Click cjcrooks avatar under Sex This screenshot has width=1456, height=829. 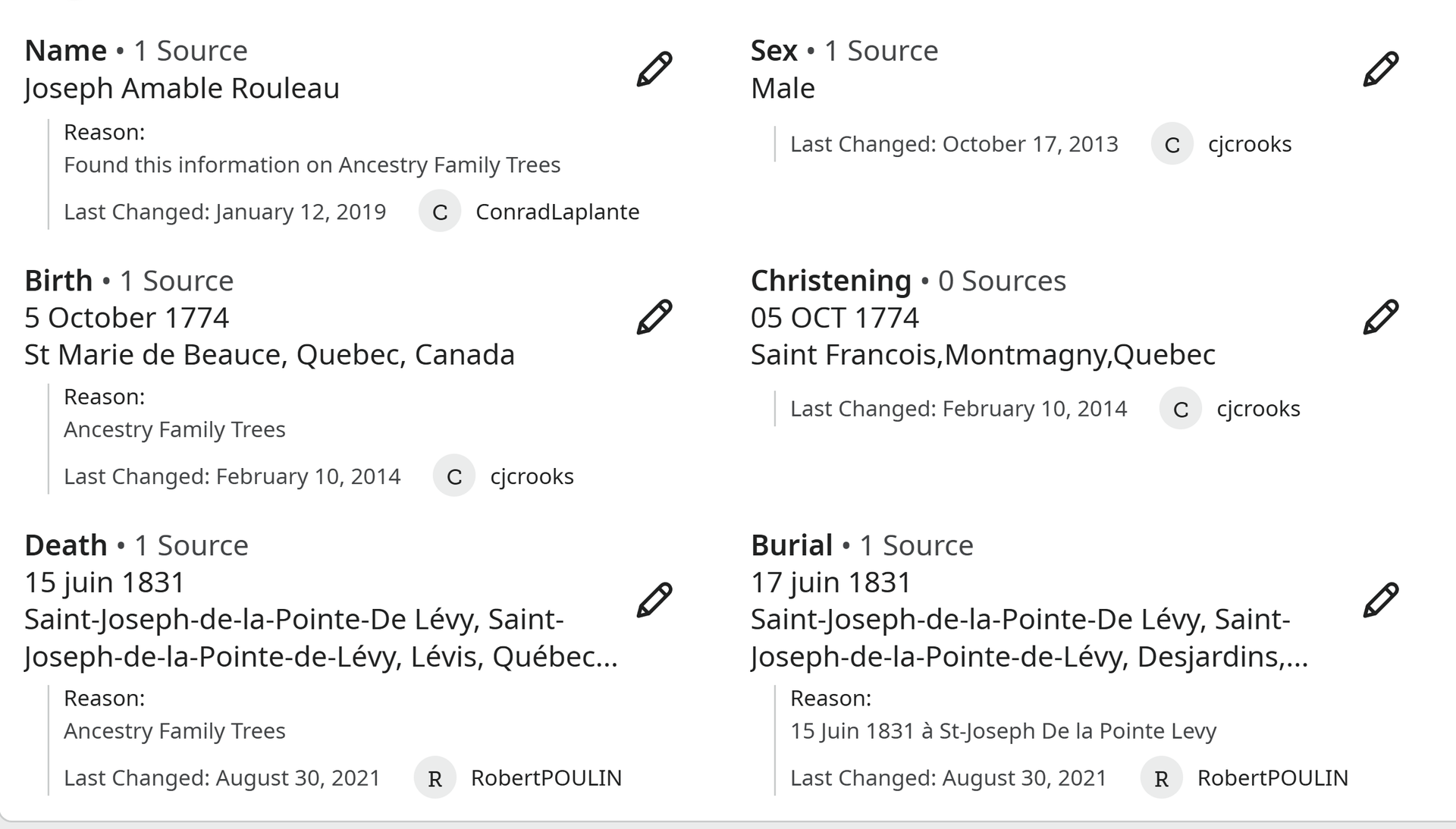(x=1172, y=144)
